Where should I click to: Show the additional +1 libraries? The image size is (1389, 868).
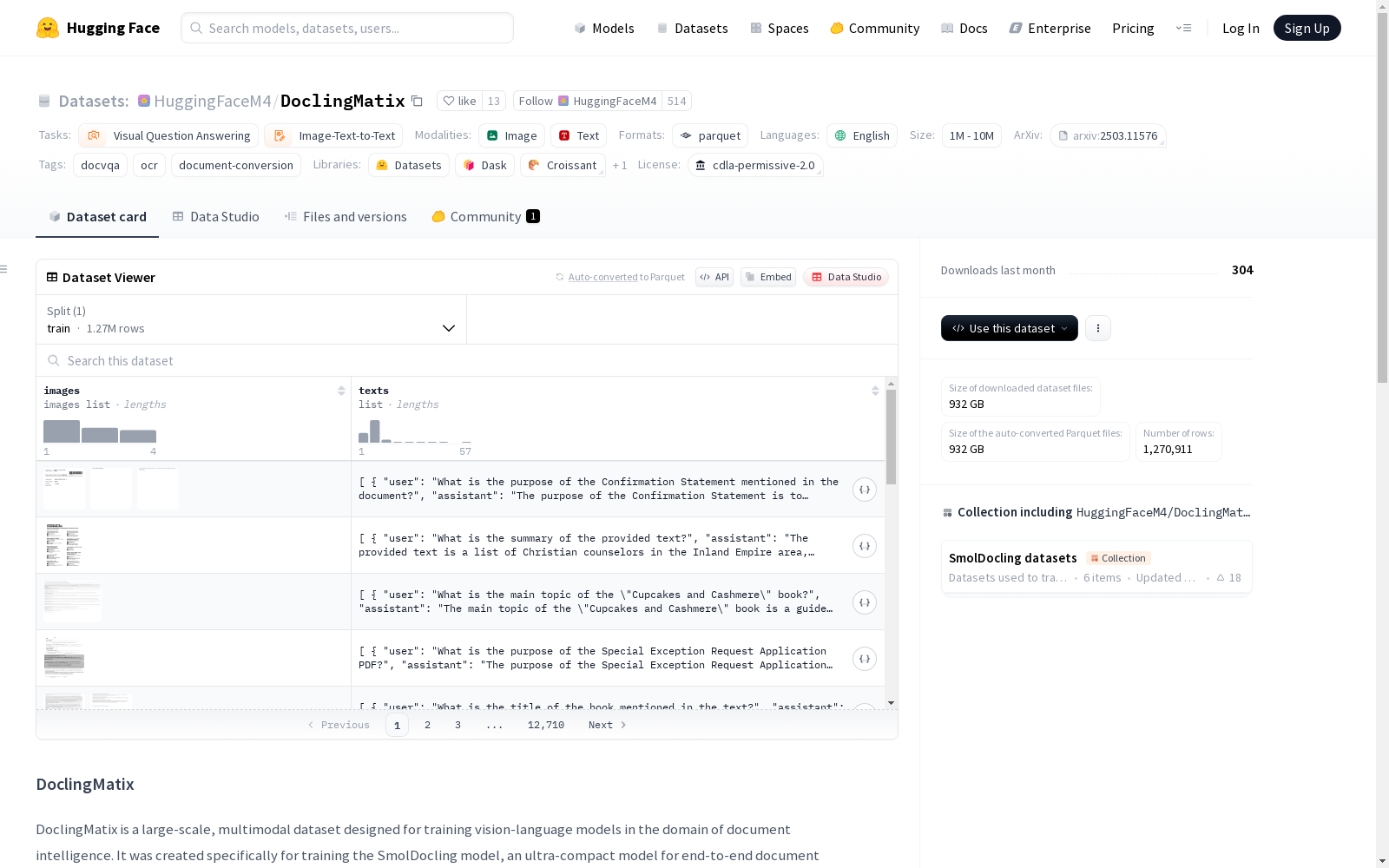620,165
